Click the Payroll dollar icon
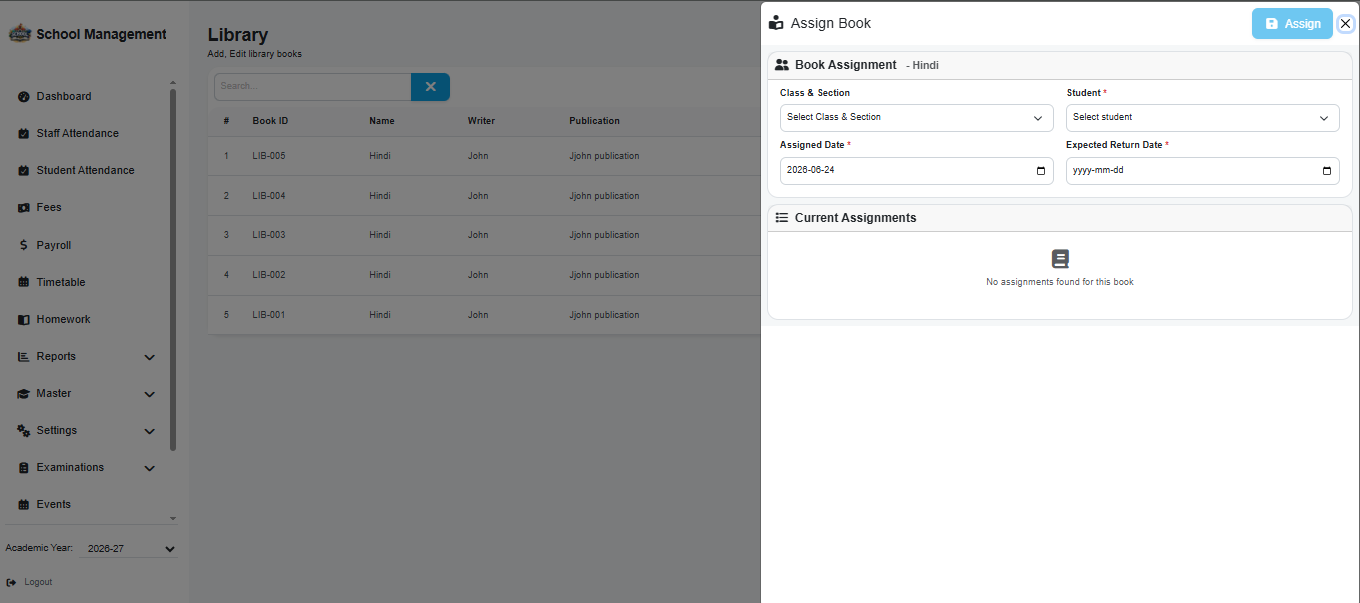The image size is (1360, 603). [x=24, y=245]
